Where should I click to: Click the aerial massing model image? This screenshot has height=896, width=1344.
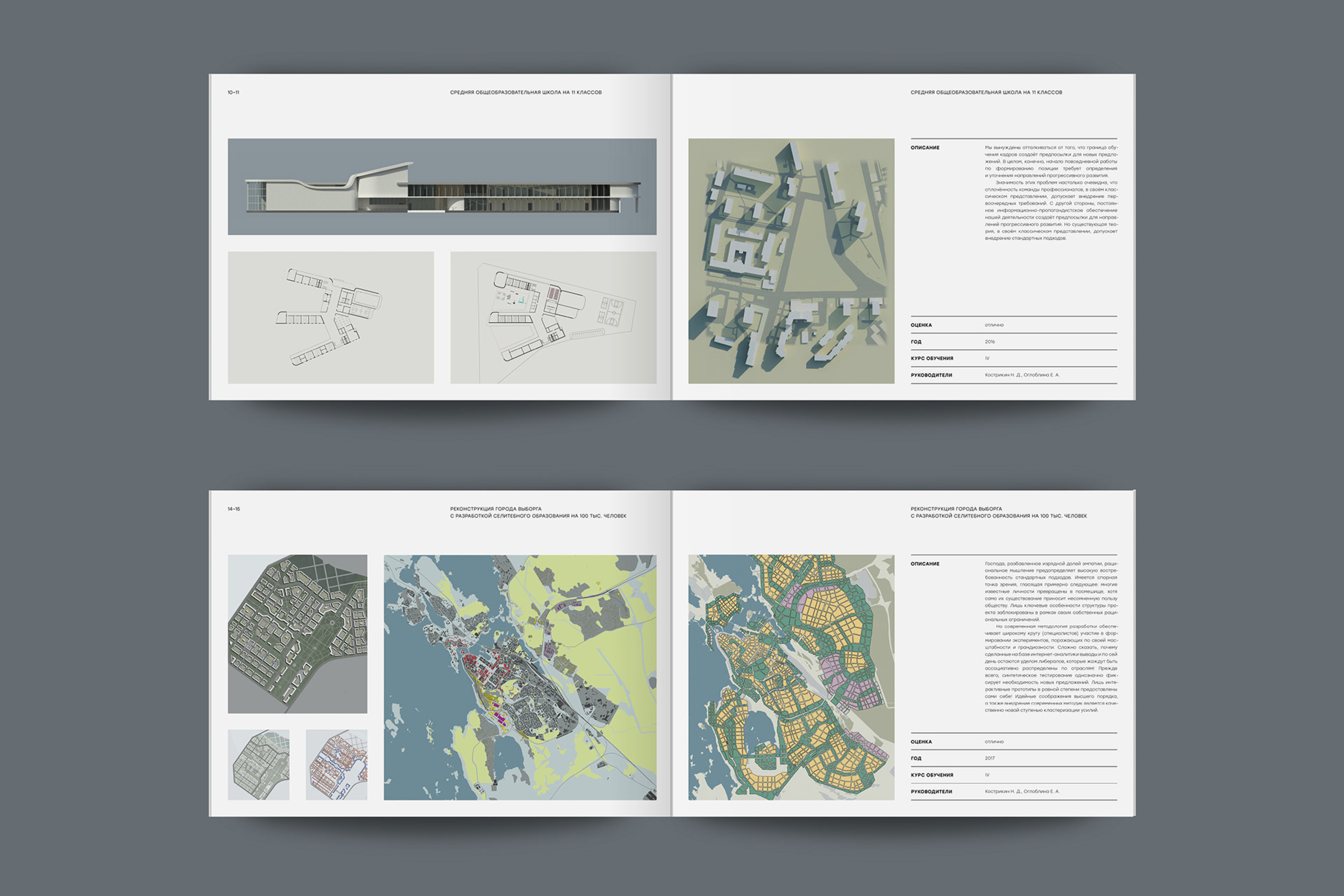click(791, 261)
